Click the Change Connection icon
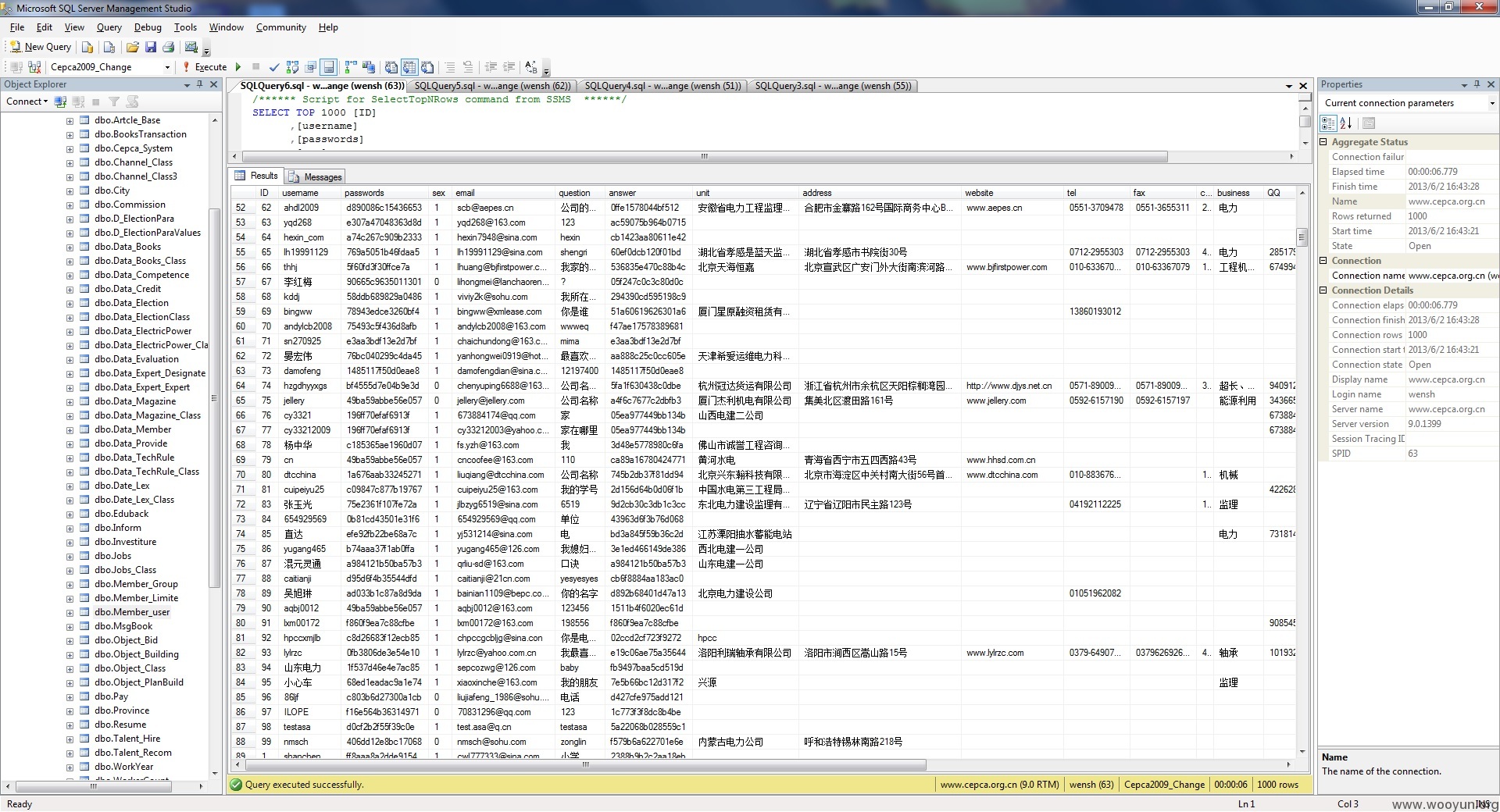The width and height of the screenshot is (1500, 812). pyautogui.click(x=34, y=67)
